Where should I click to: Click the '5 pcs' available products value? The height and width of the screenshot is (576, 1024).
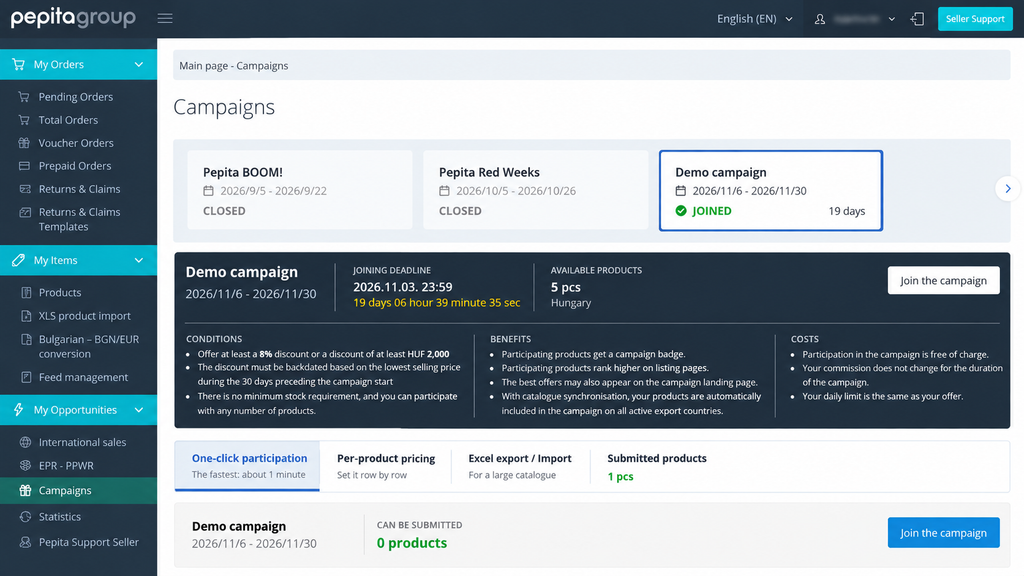click(x=566, y=287)
